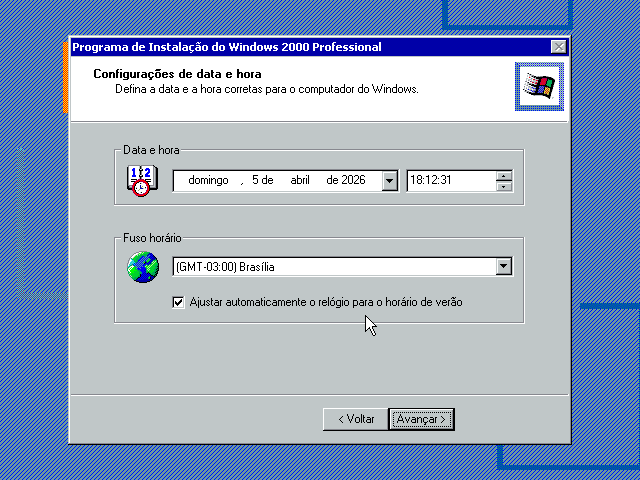The width and height of the screenshot is (640, 480).
Task: Open the date picker dropdown arrow
Action: (389, 181)
